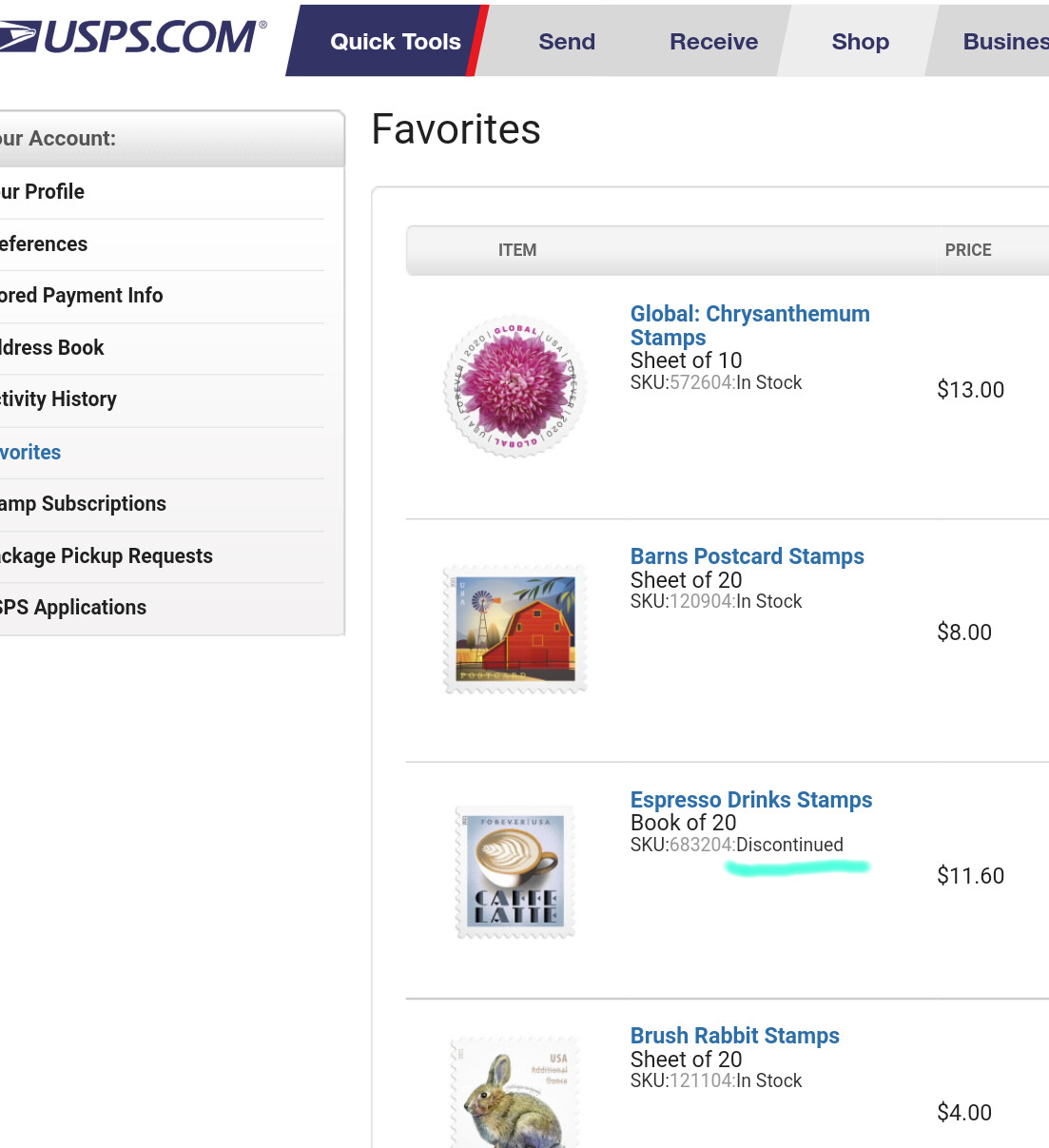Open the Espresso Drinks Stamps link
This screenshot has height=1148, width=1049.
coord(750,800)
